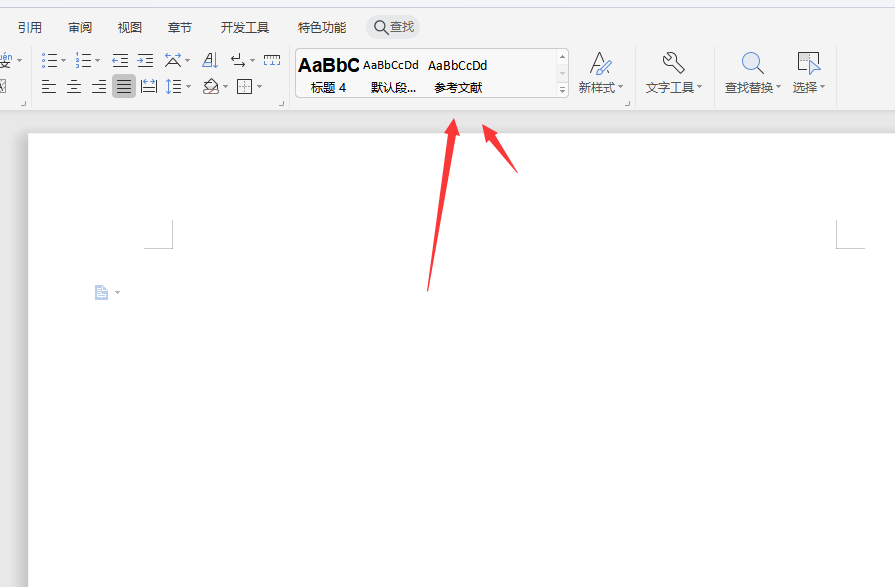This screenshot has width=895, height=587.
Task: Click the sort text icon
Action: click(x=210, y=60)
